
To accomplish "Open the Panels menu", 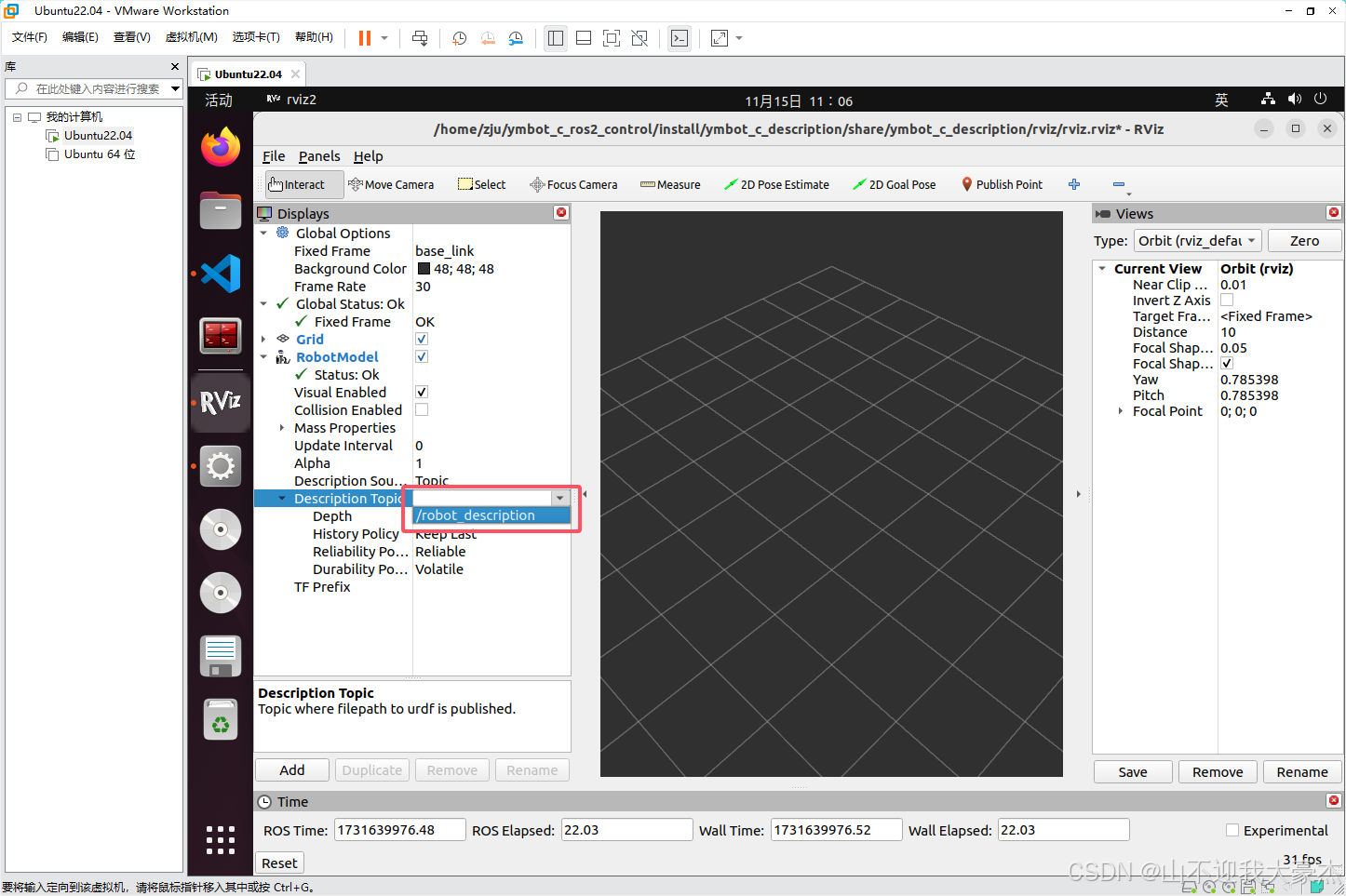I will pos(319,156).
